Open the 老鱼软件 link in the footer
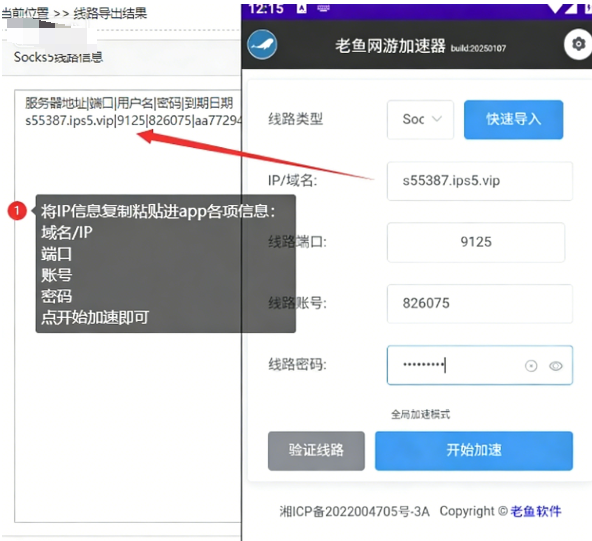The width and height of the screenshot is (592, 541). pos(536,511)
